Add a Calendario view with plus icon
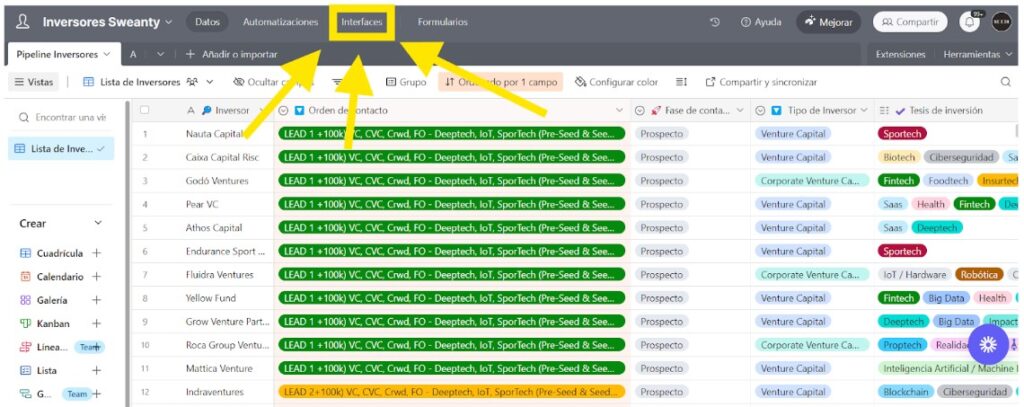Image resolution: width=1024 pixels, height=407 pixels. 97,277
